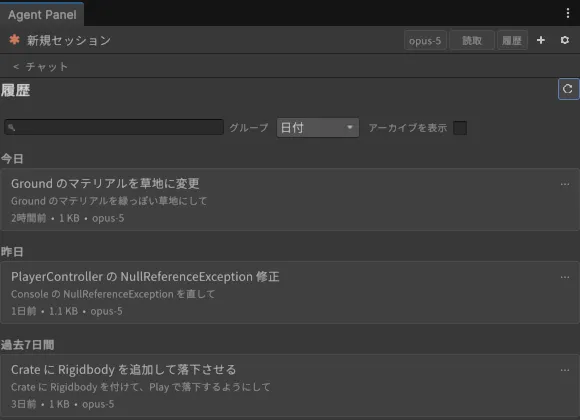The image size is (580, 420).
Task: Click the magnifier icon in search box
Action: (x=11, y=128)
